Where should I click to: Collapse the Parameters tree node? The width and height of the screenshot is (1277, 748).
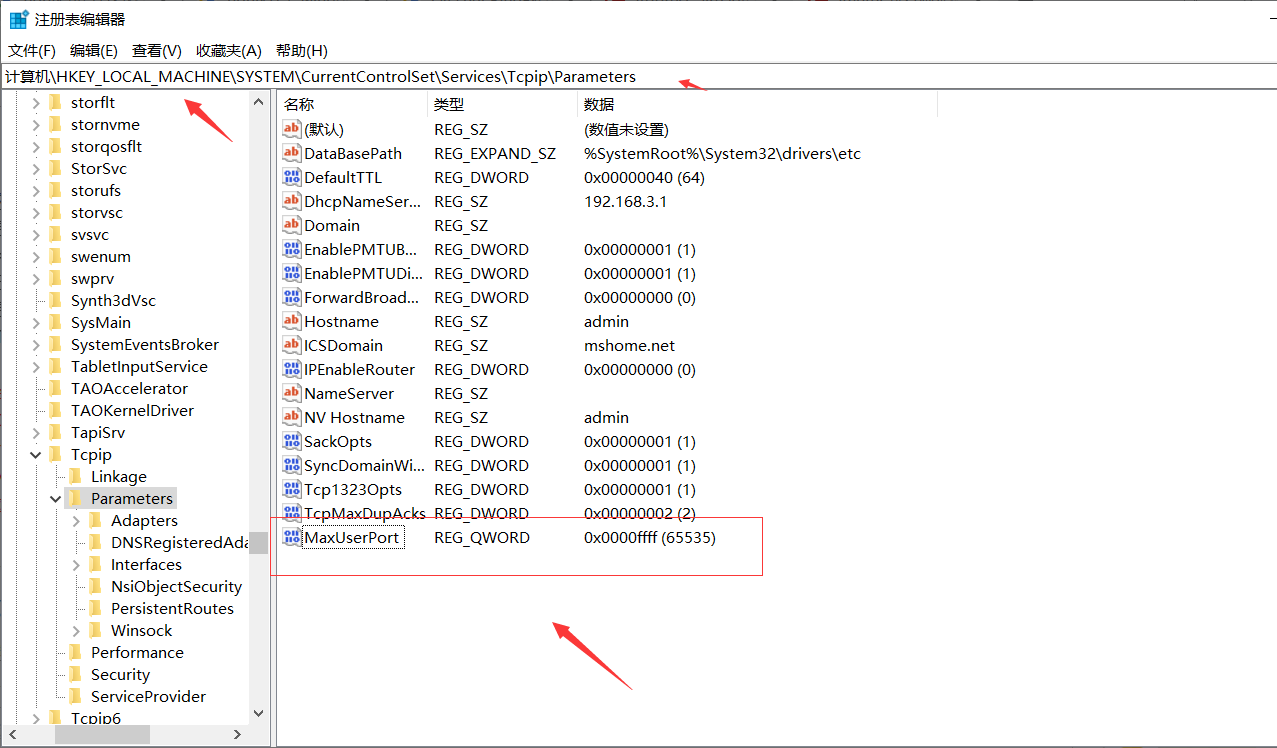tap(56, 498)
